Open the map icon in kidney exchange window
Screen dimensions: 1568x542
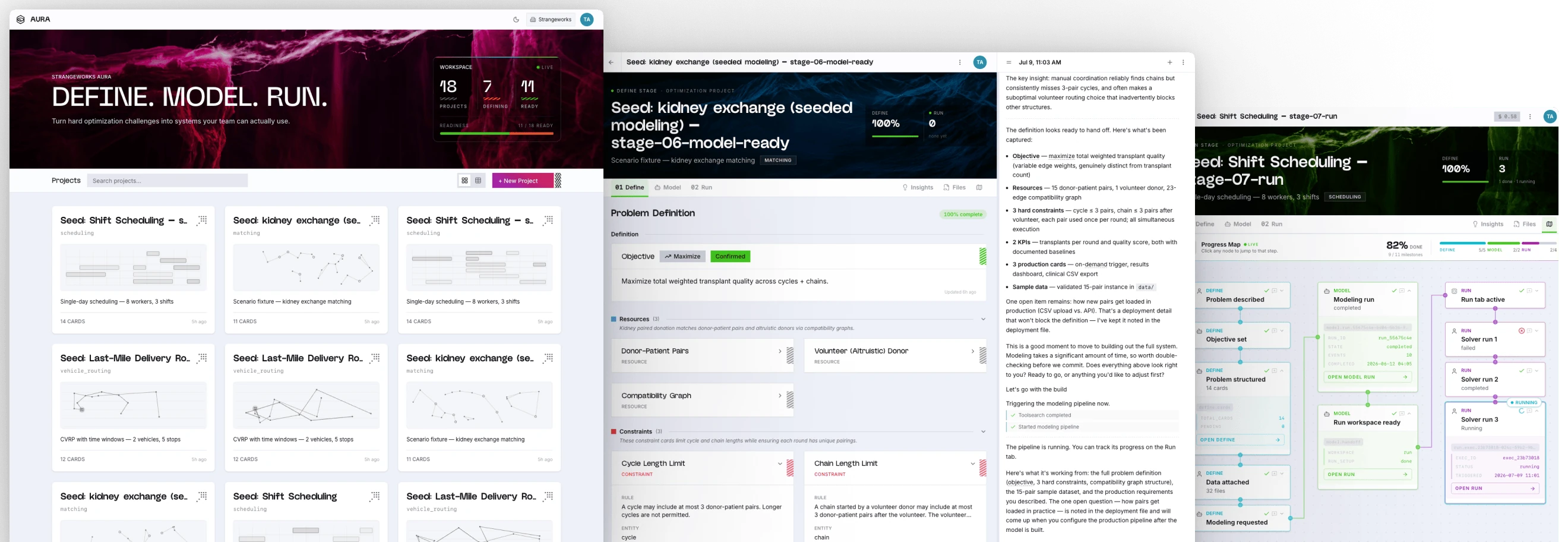click(x=979, y=188)
